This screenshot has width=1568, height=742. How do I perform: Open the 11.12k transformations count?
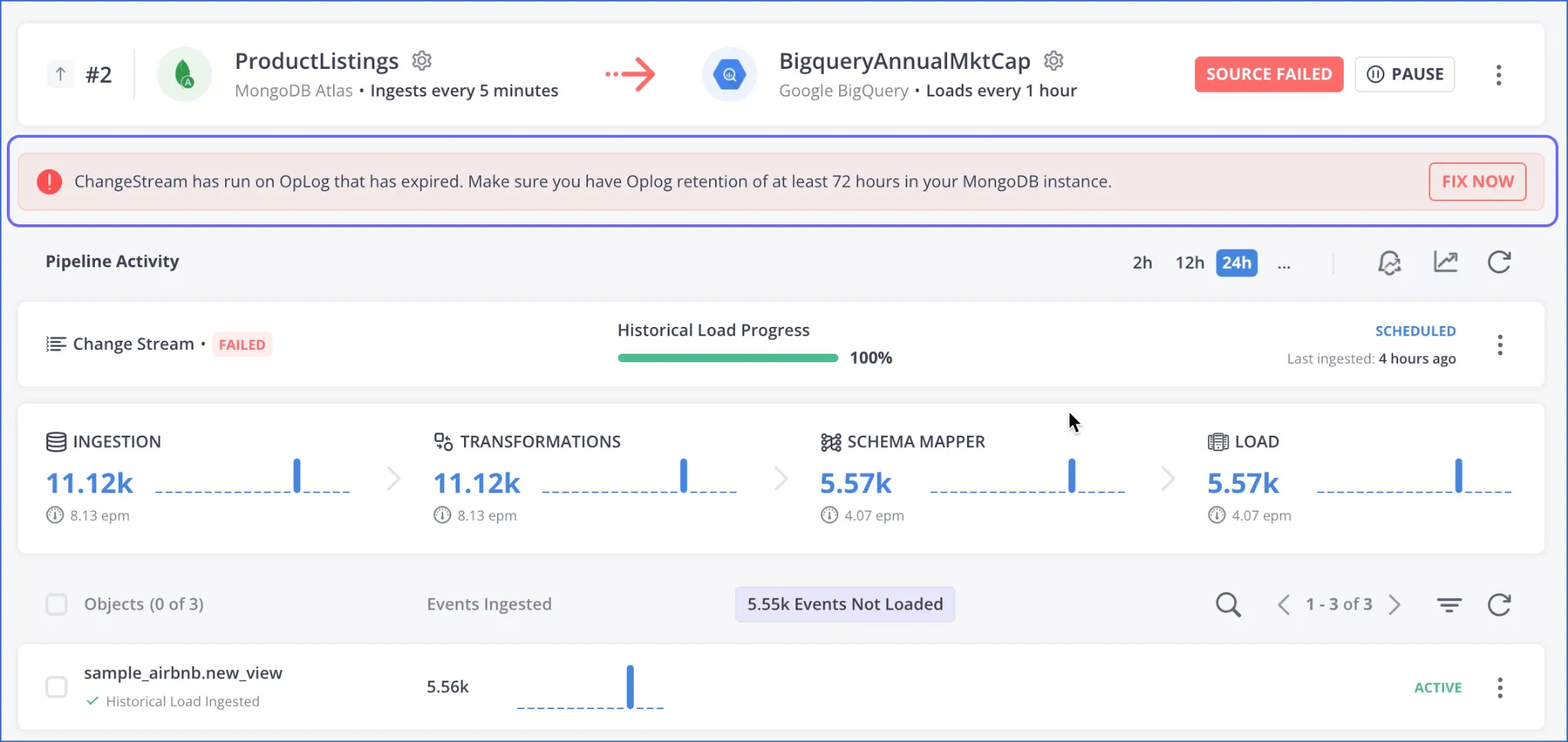click(x=477, y=483)
